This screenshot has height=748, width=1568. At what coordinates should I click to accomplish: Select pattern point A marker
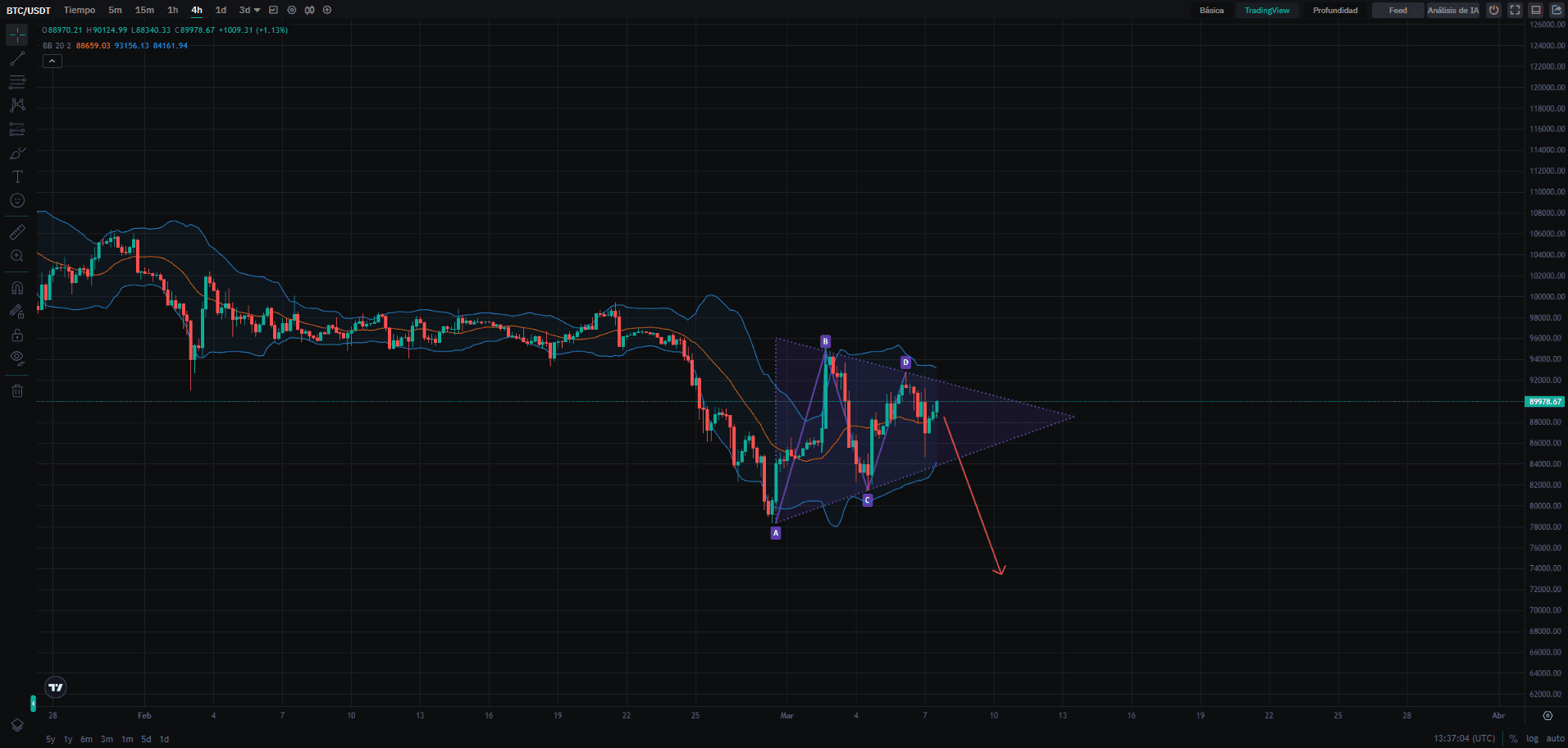pos(776,533)
